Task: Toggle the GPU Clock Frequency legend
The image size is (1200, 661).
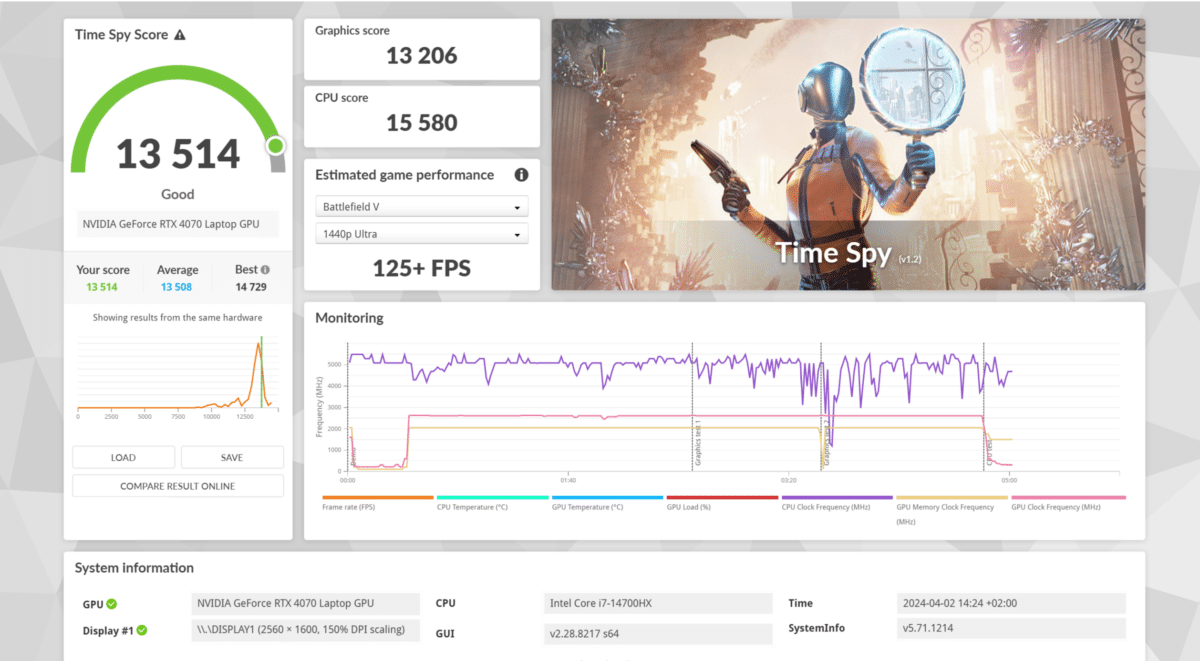Action: pyautogui.click(x=1067, y=503)
